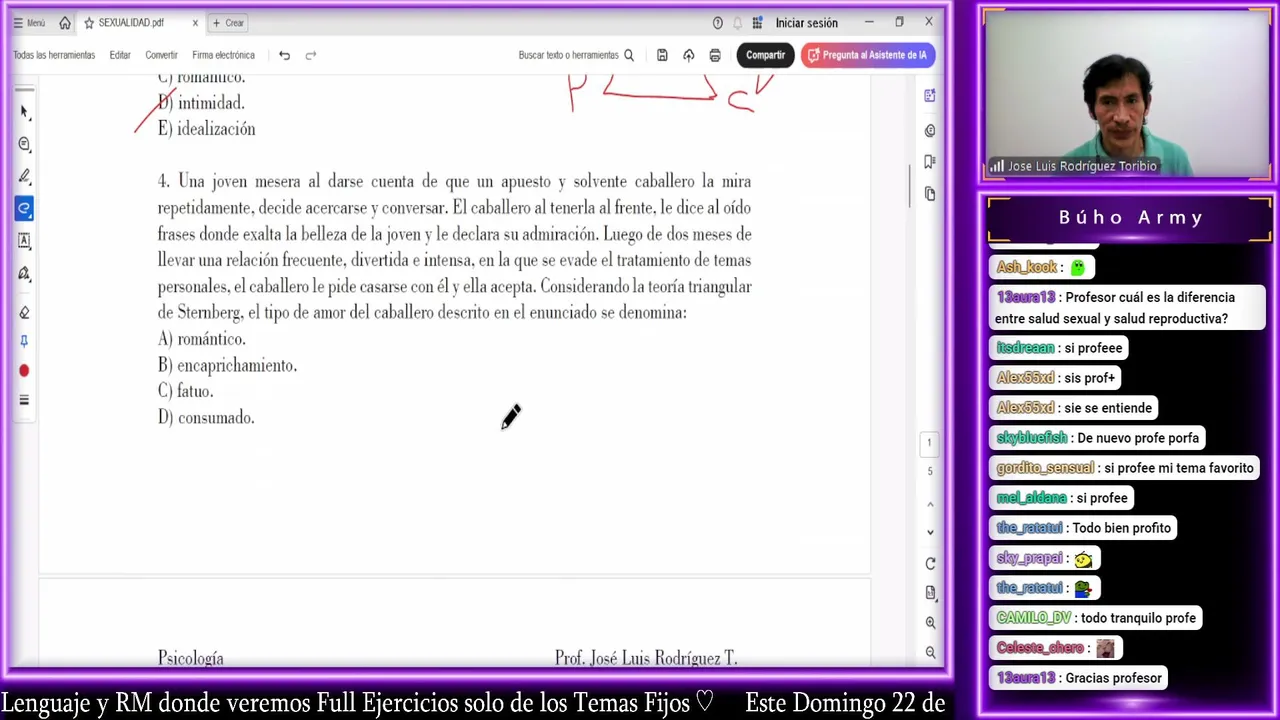Select the sign fountain-pen tool
The height and width of the screenshot is (720, 1280).
[24, 273]
